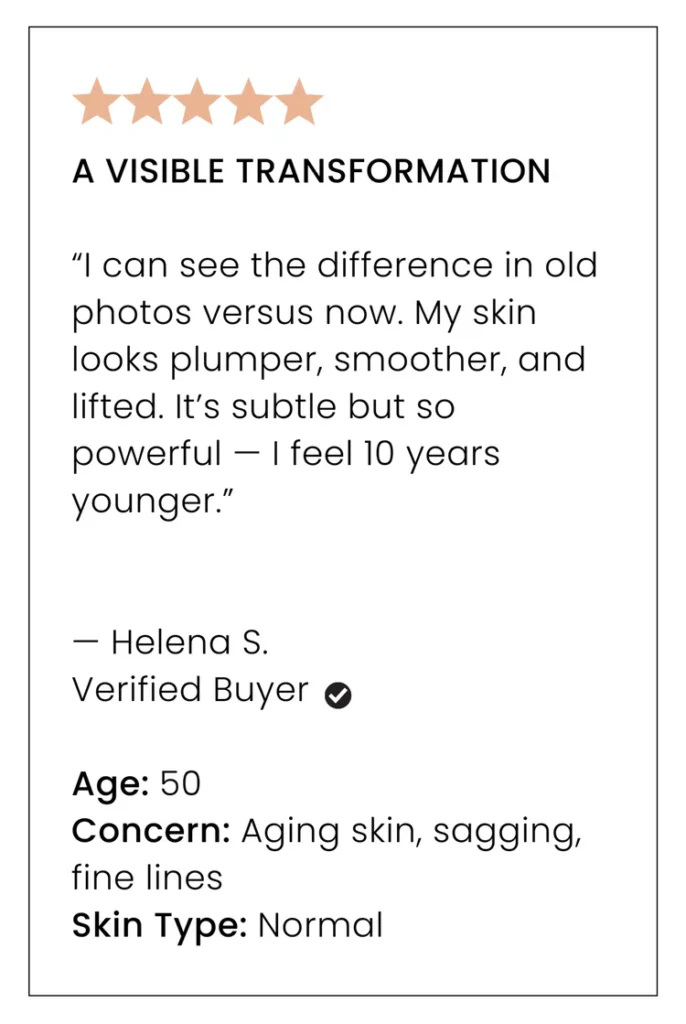
Task: Click the first rating star
Action: (97, 102)
